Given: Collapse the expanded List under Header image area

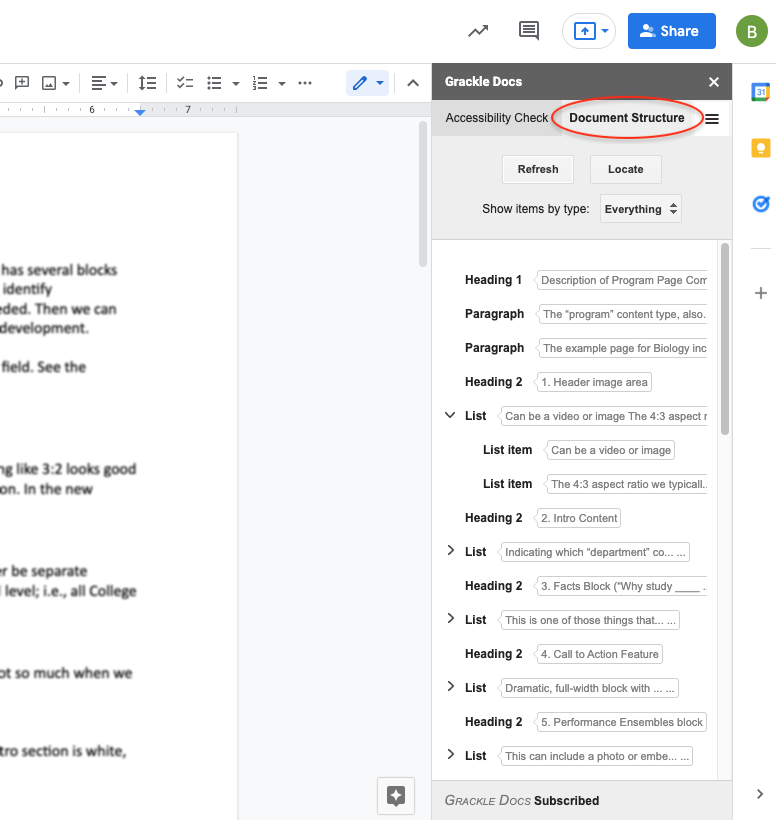Looking at the screenshot, I should click(x=450, y=416).
